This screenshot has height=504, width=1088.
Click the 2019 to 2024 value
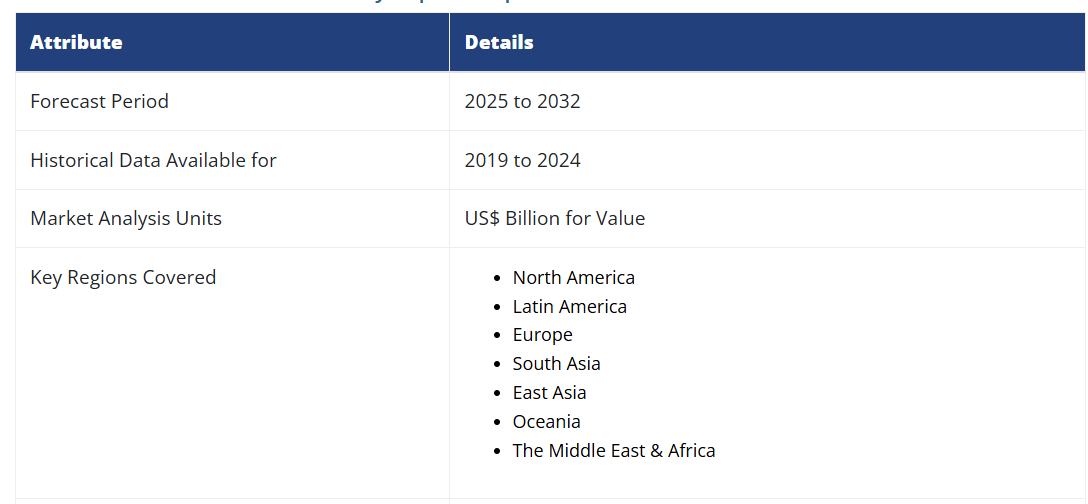pyautogui.click(x=522, y=160)
